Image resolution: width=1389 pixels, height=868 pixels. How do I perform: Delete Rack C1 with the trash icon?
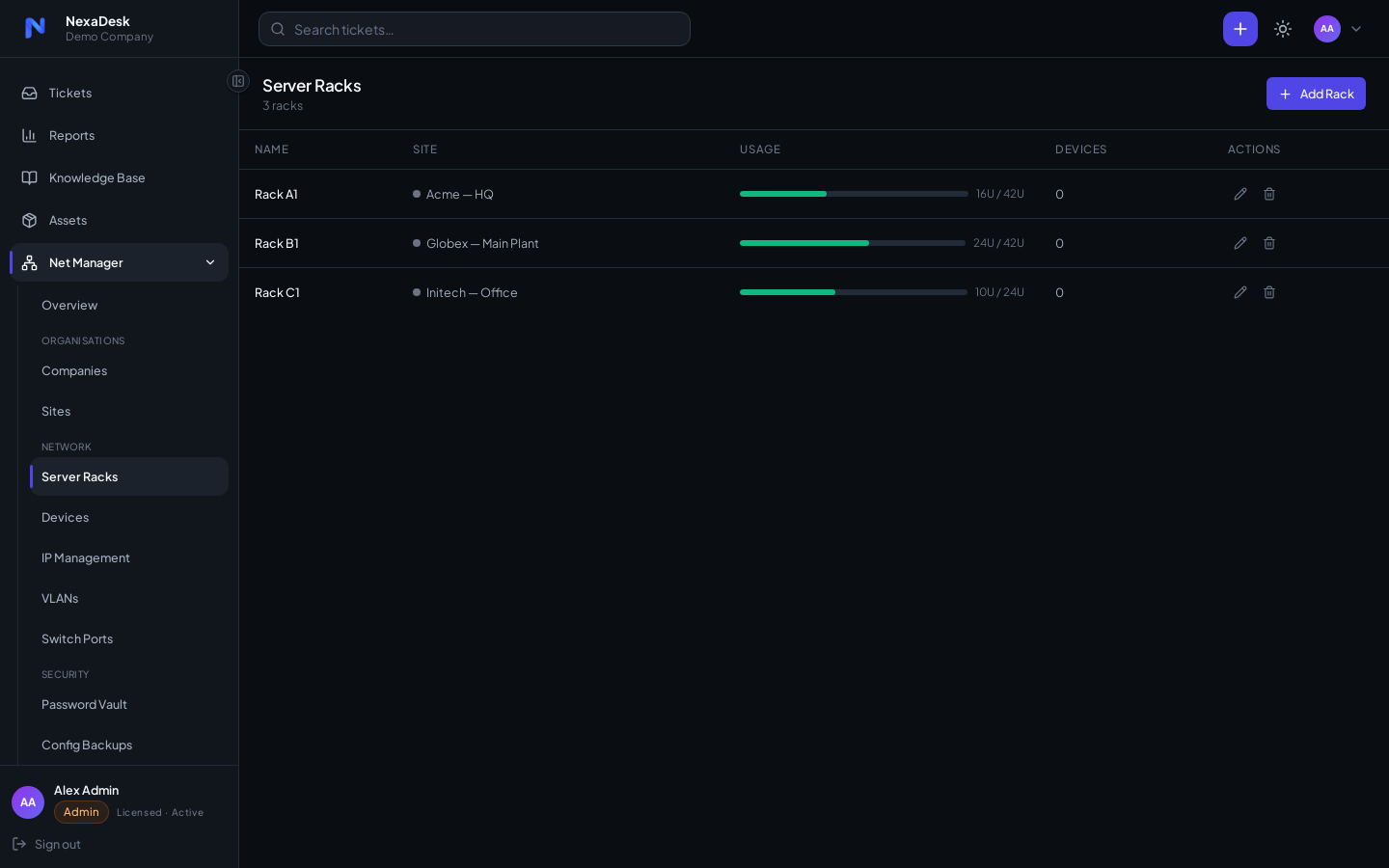[x=1269, y=292]
